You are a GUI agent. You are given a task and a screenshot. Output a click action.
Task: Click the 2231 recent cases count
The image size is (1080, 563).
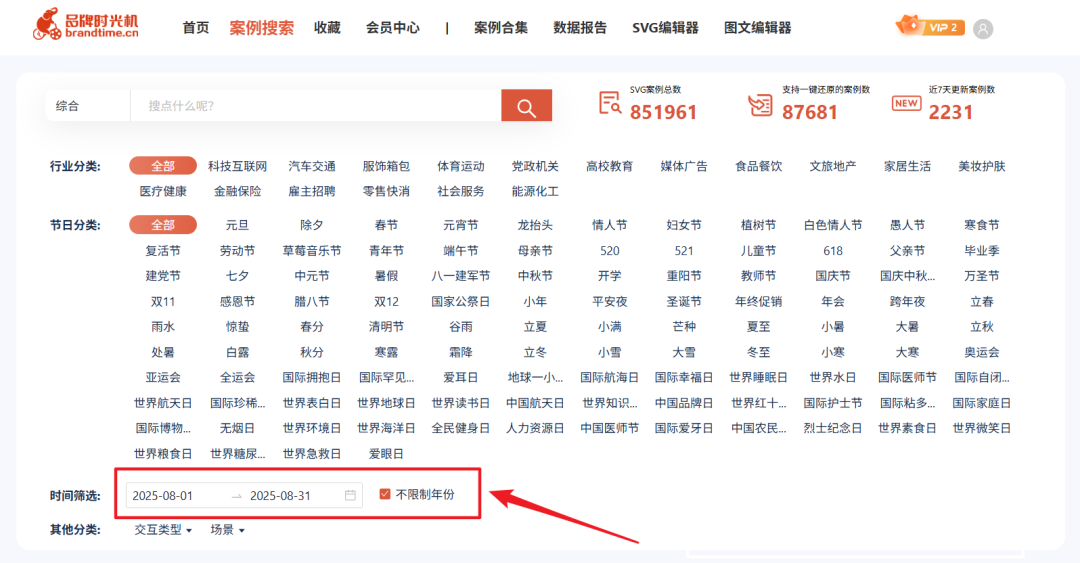(951, 112)
